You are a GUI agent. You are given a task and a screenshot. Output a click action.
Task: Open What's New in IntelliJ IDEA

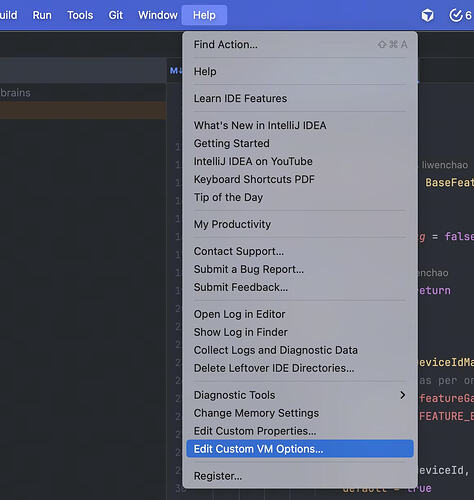click(300, 125)
